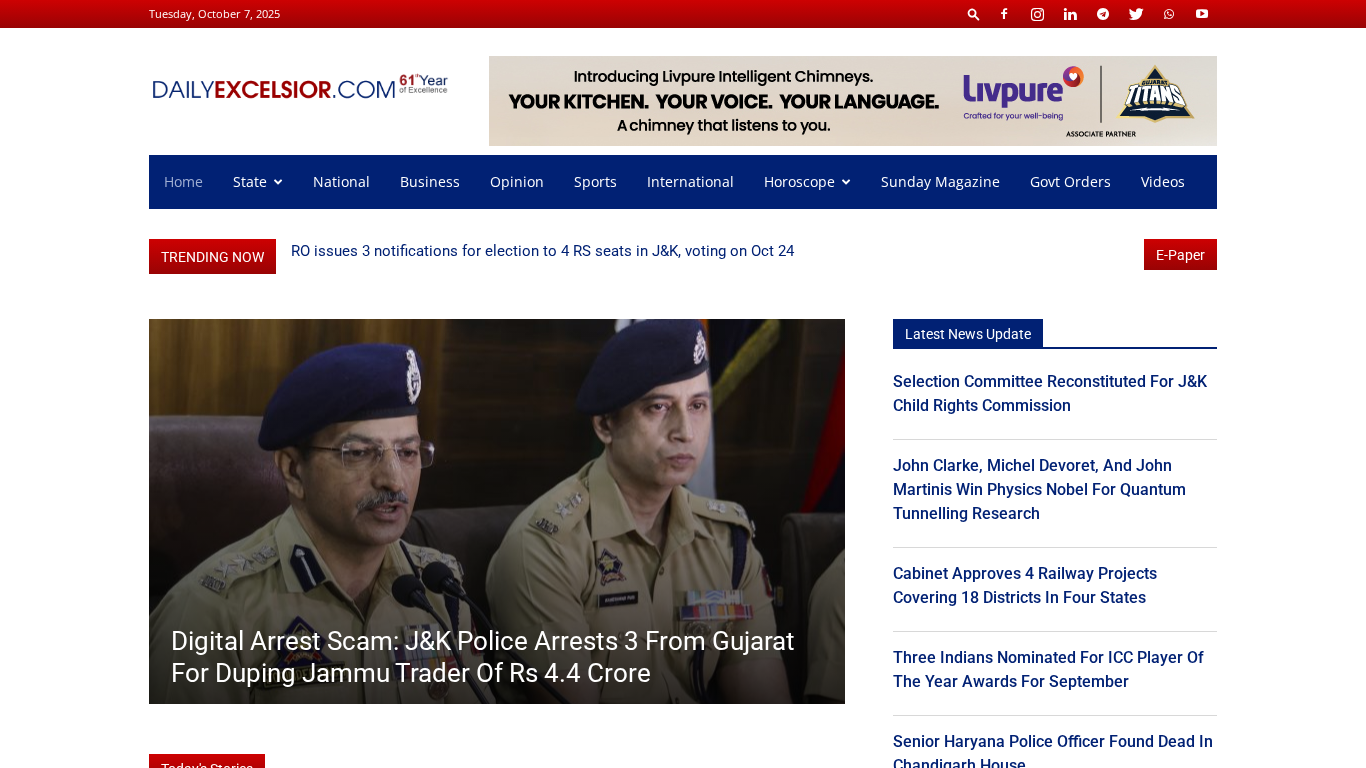Expand the State dropdown menu
Screen dimensions: 1366x768
coord(258,182)
